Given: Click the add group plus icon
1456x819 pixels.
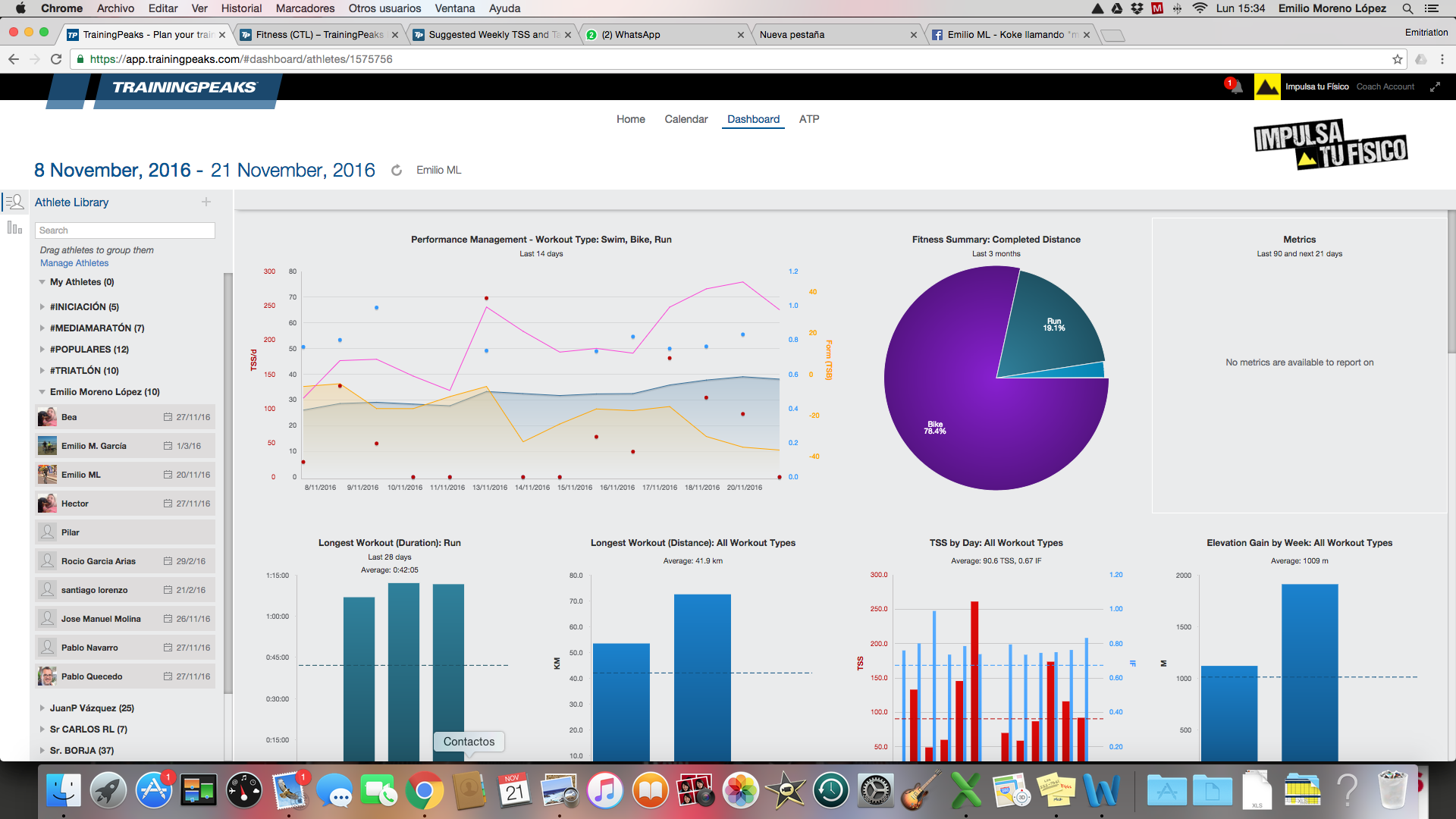Looking at the screenshot, I should click(x=206, y=202).
